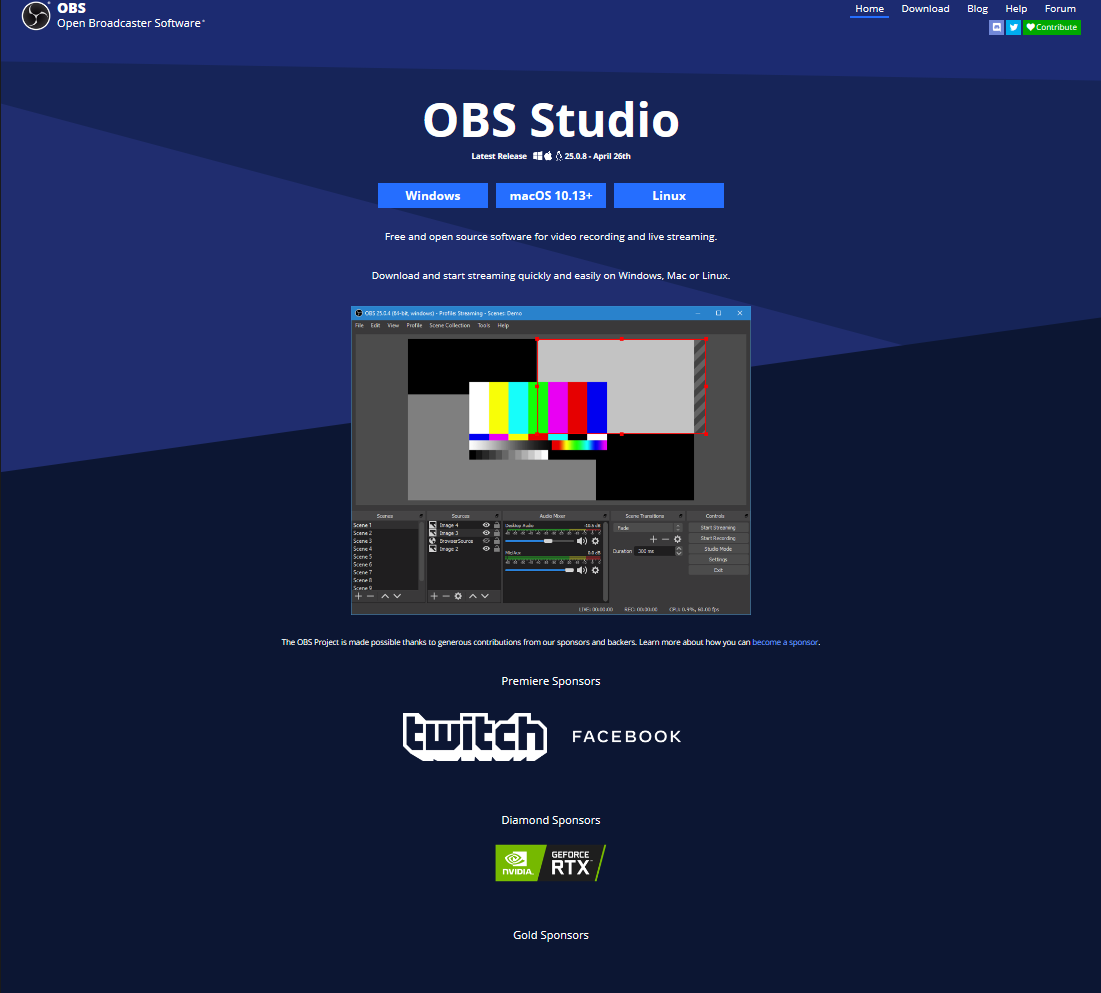Open Mic/Aux settings gear icon
The width and height of the screenshot is (1101, 993).
[595, 570]
